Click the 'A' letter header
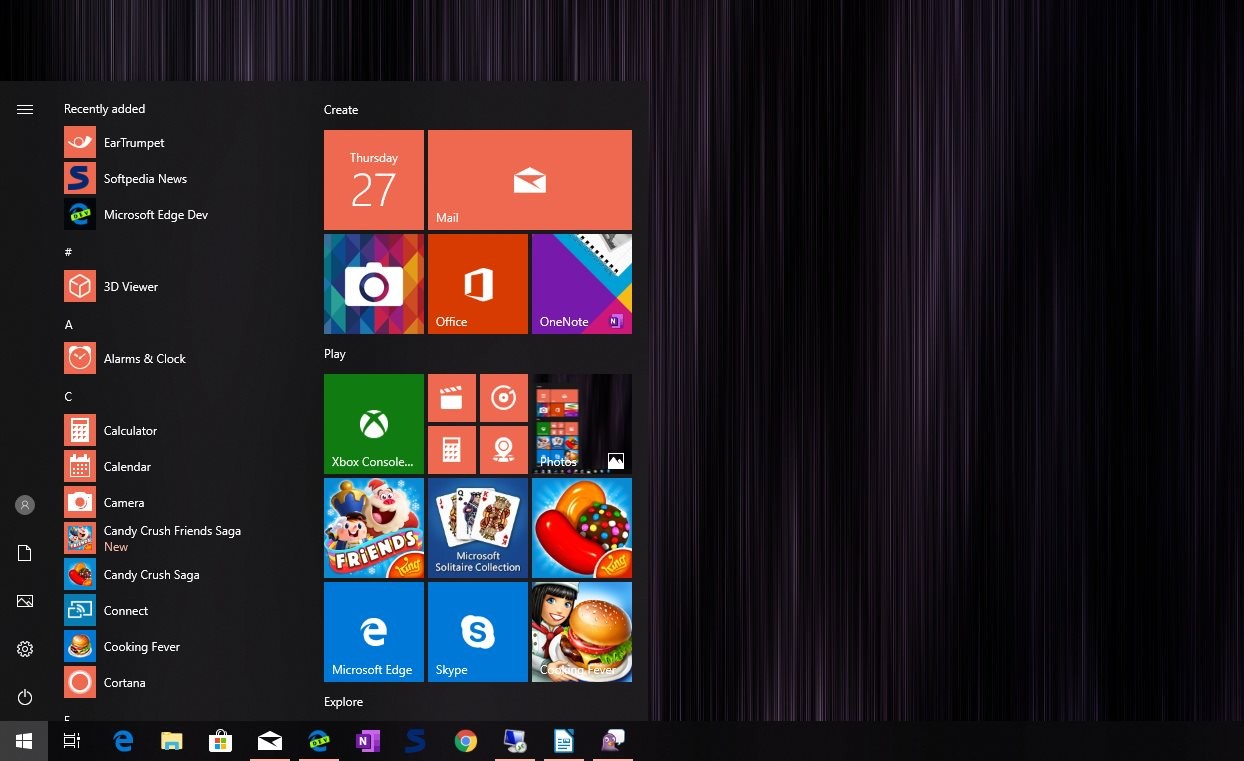Viewport: 1244px width, 761px height. (68, 325)
